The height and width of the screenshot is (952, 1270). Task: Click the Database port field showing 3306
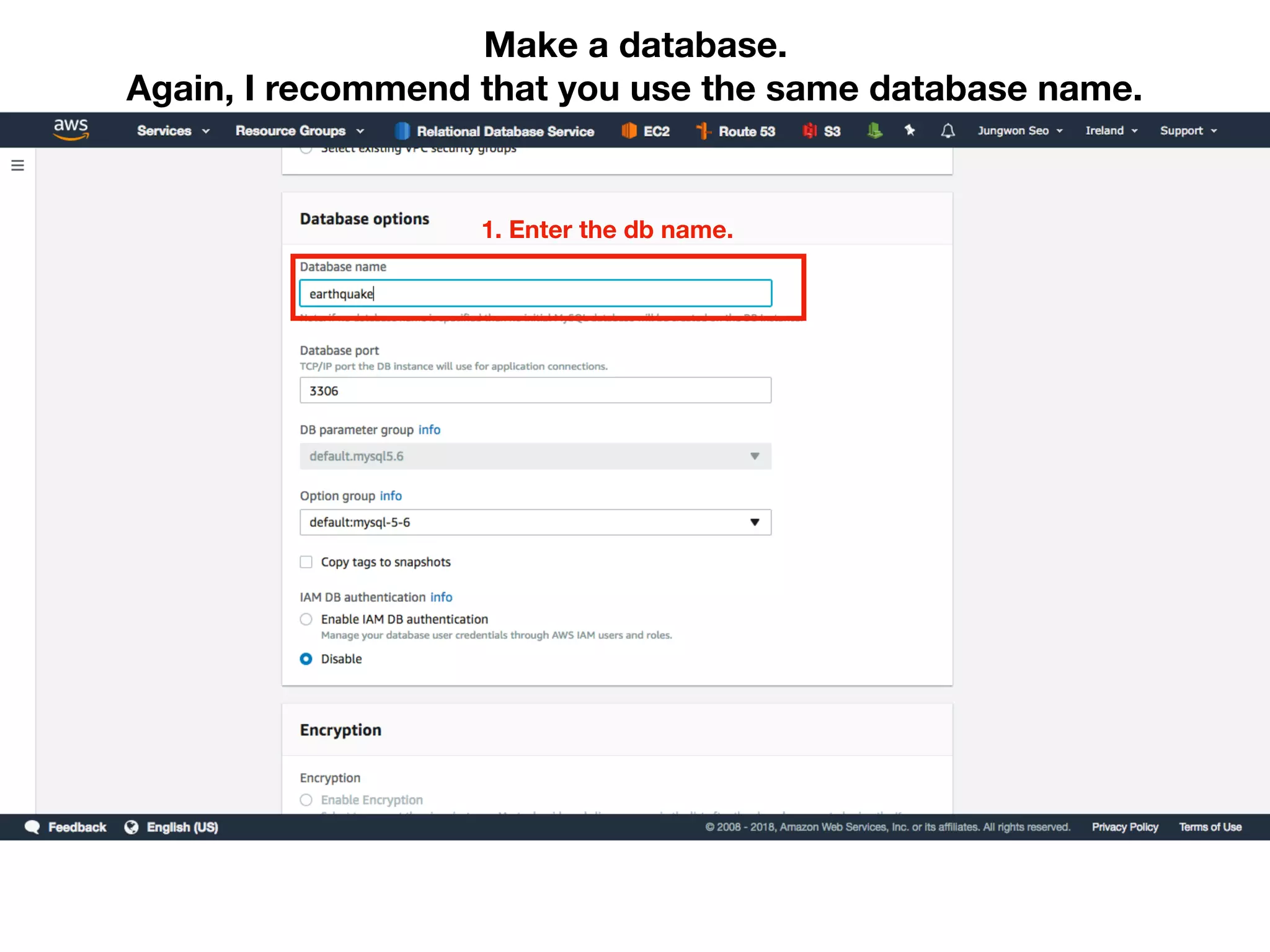click(x=536, y=390)
